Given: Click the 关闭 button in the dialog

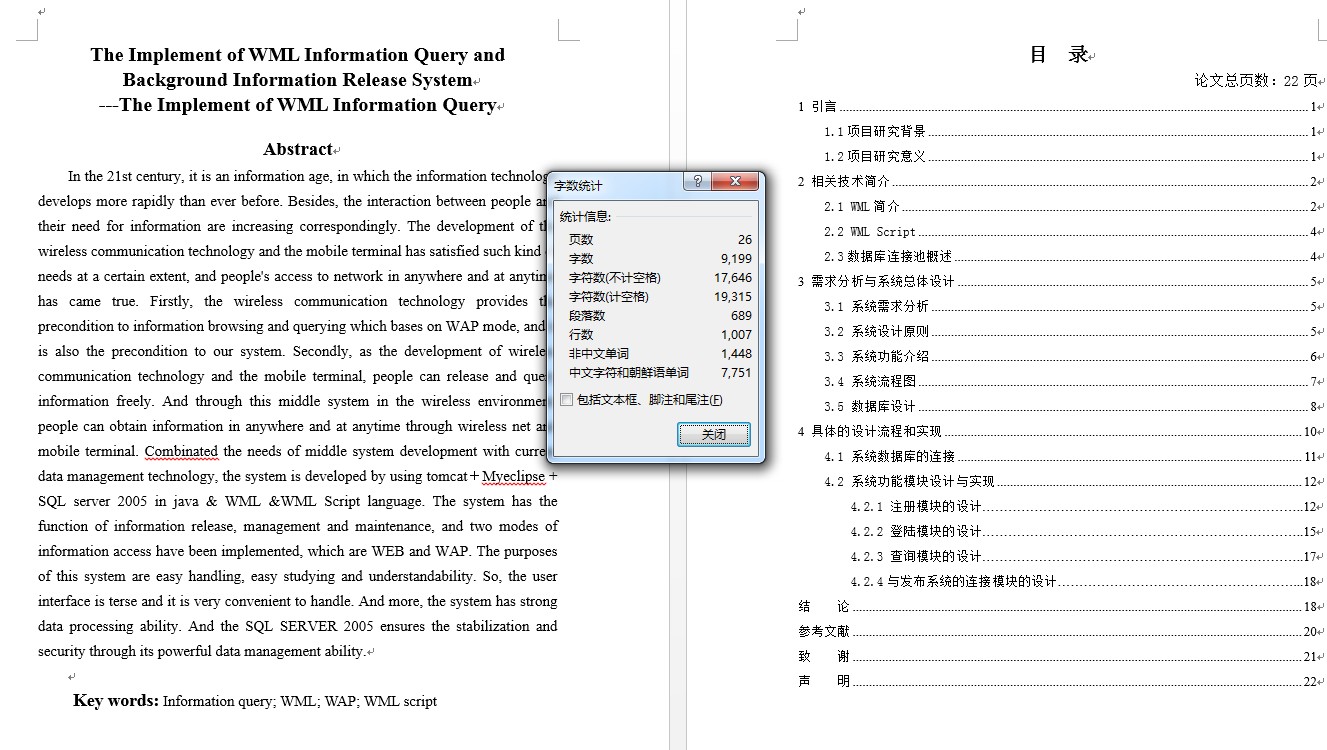Looking at the screenshot, I should coord(713,434).
